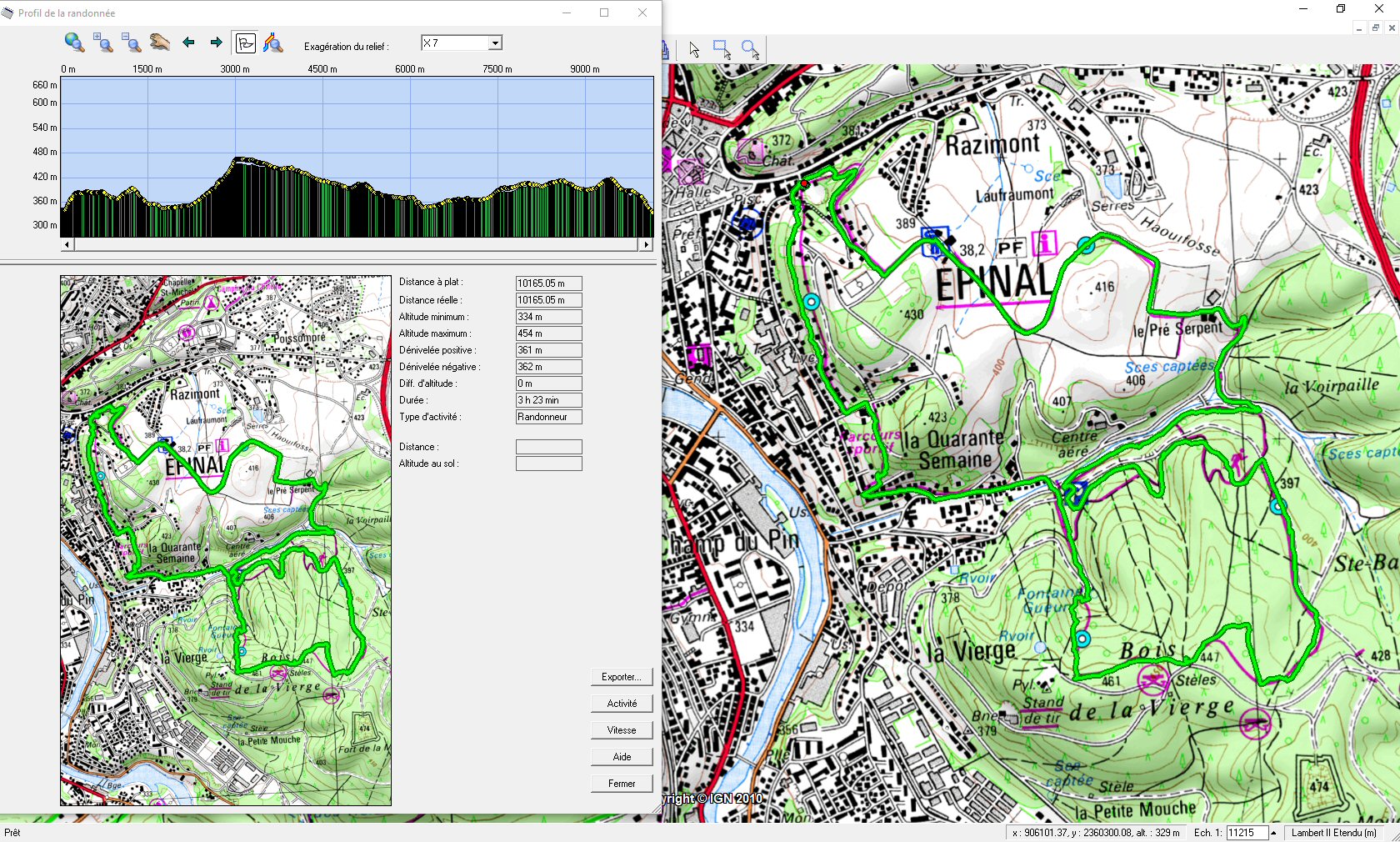The width and height of the screenshot is (1400, 842).
Task: Maximize the Profil de la randonnée window
Action: pos(604,13)
